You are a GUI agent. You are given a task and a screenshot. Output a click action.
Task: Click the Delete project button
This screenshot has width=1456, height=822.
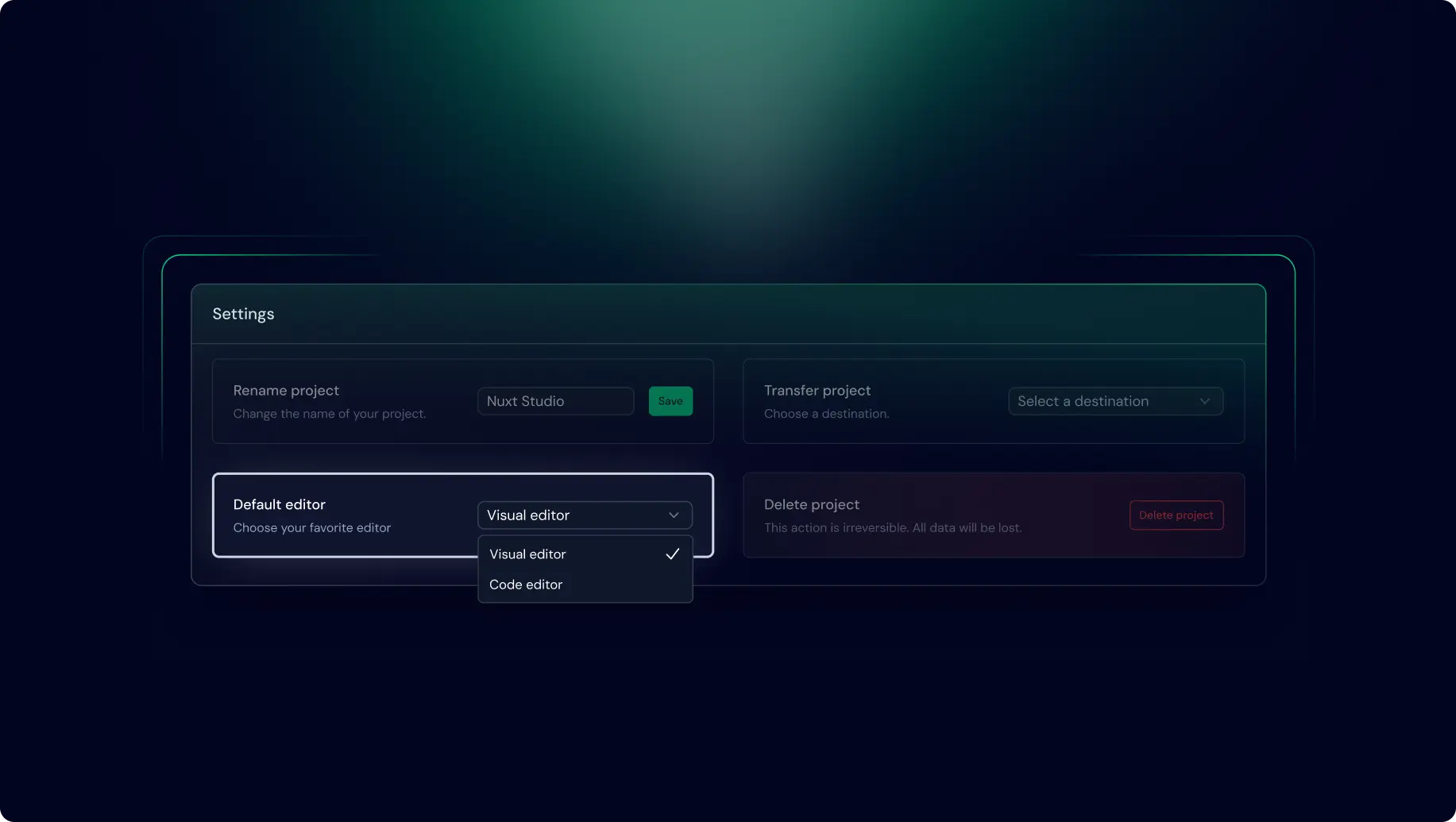coord(1176,515)
